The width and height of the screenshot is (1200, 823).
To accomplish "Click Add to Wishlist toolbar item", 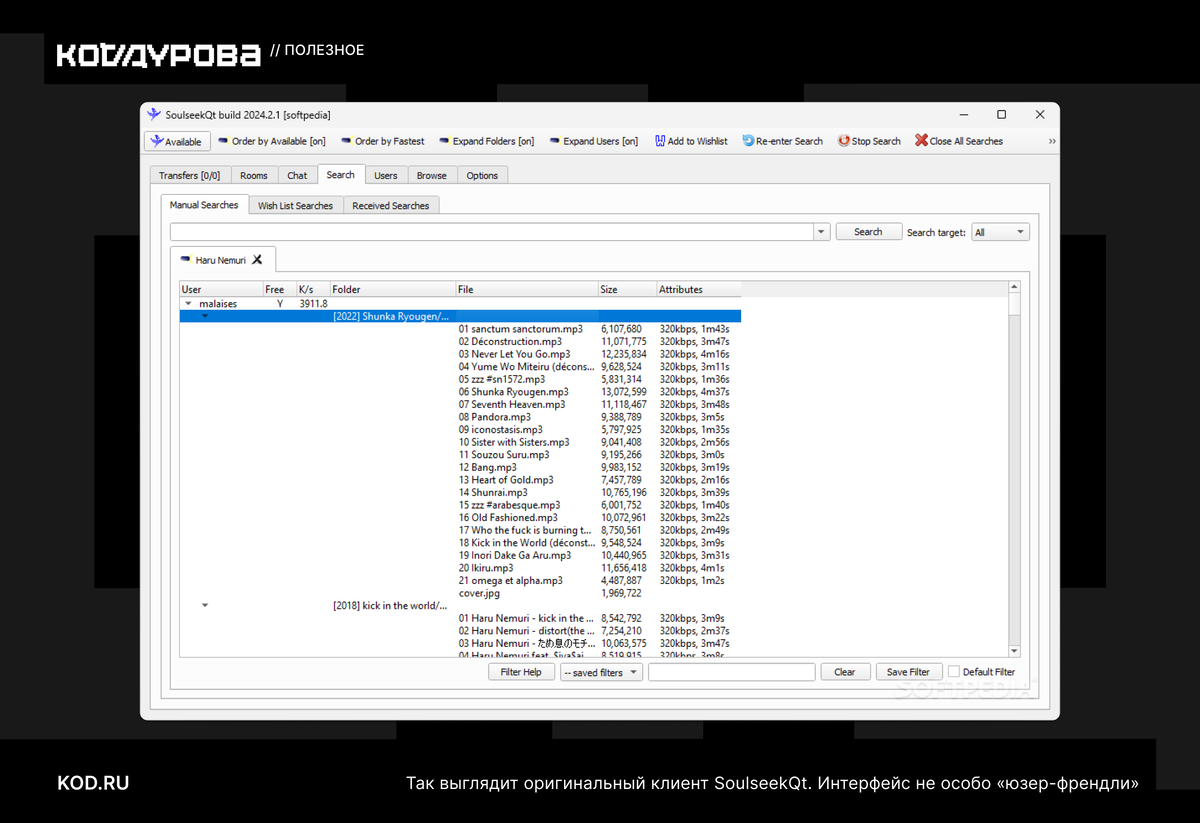I will tap(691, 142).
